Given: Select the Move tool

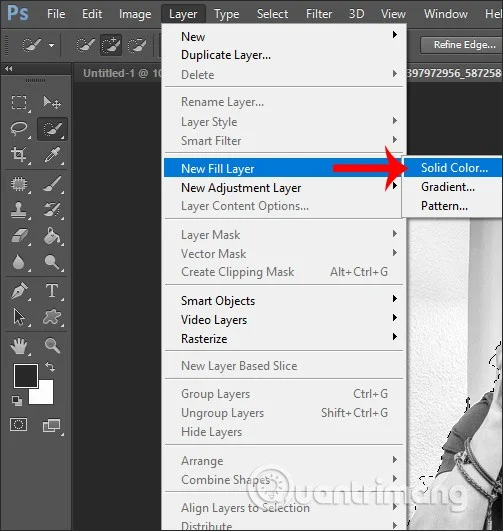Looking at the screenshot, I should point(52,102).
